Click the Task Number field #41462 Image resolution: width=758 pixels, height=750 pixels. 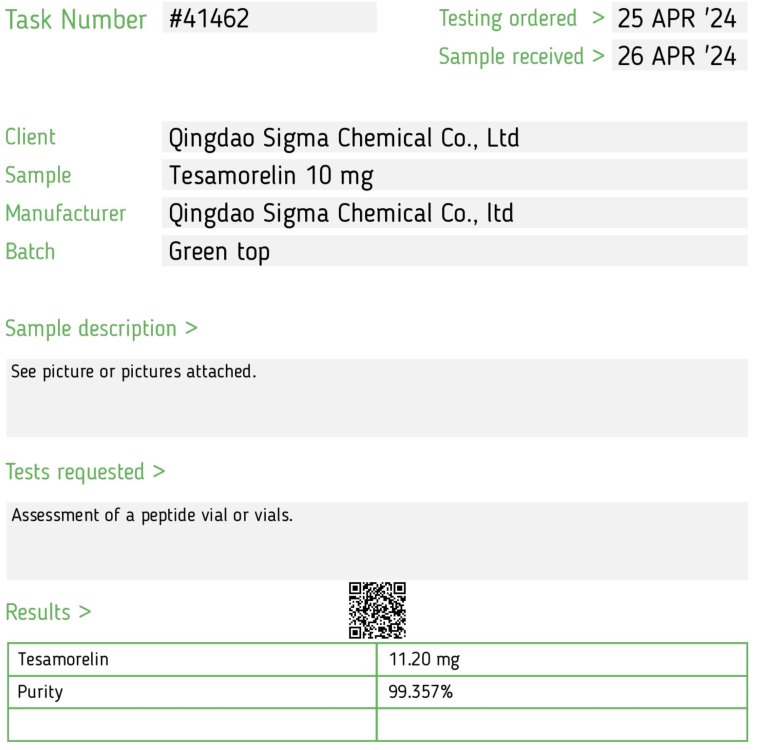[x=270, y=18]
